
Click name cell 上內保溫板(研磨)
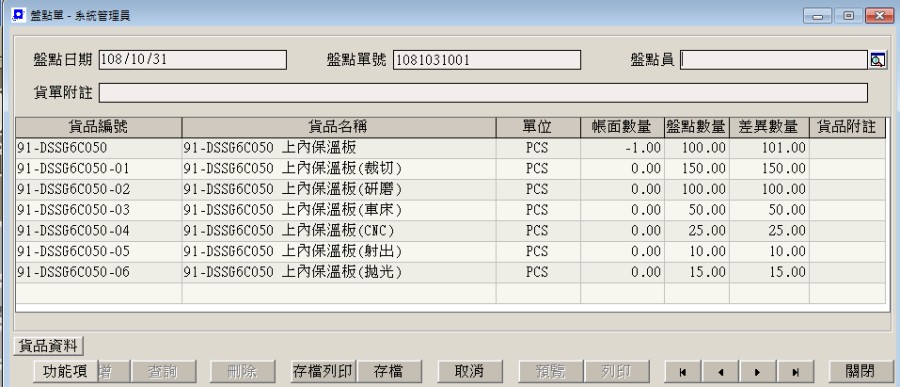click(x=339, y=189)
